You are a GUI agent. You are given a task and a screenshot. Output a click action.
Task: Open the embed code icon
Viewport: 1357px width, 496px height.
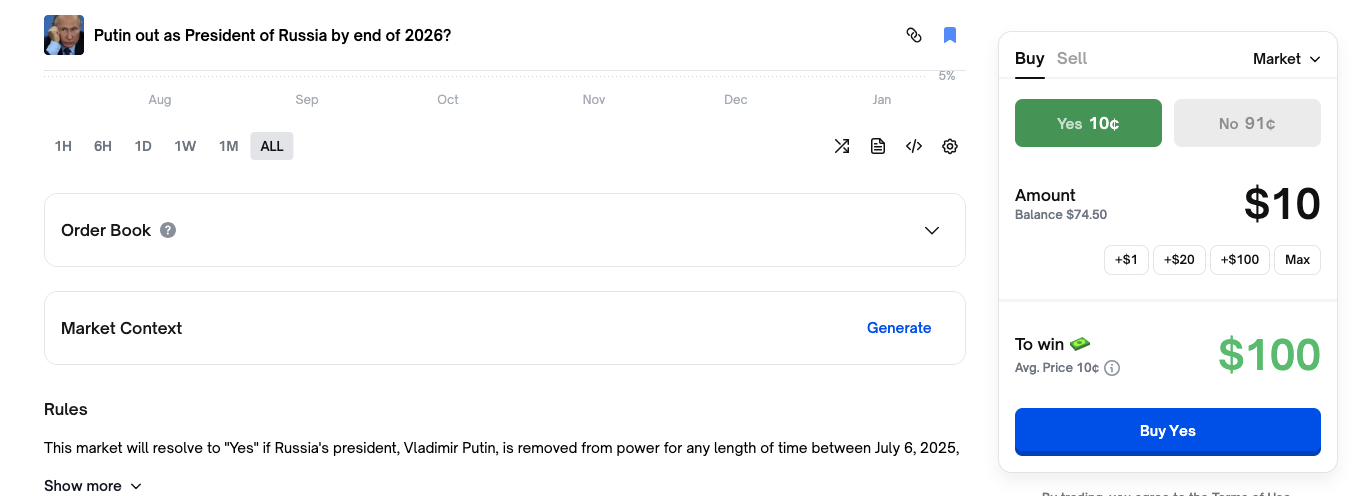click(x=914, y=146)
